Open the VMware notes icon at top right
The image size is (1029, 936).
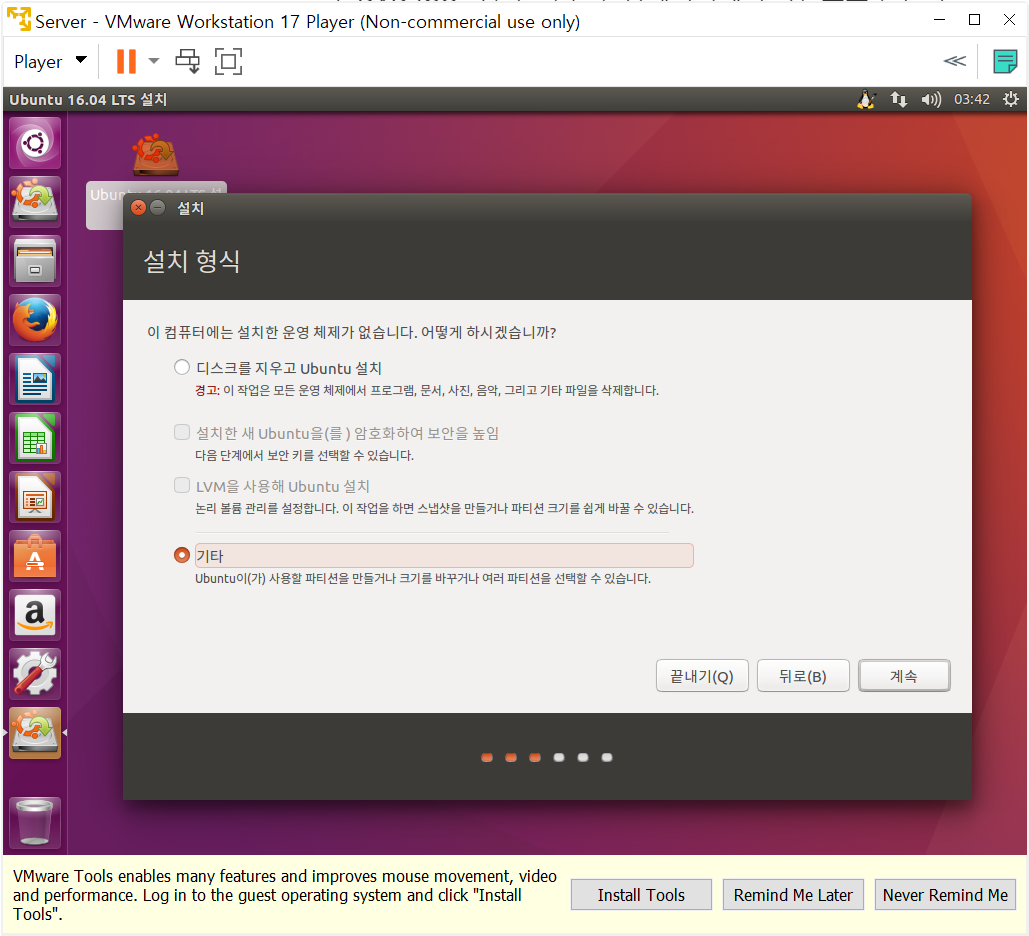coord(1005,62)
